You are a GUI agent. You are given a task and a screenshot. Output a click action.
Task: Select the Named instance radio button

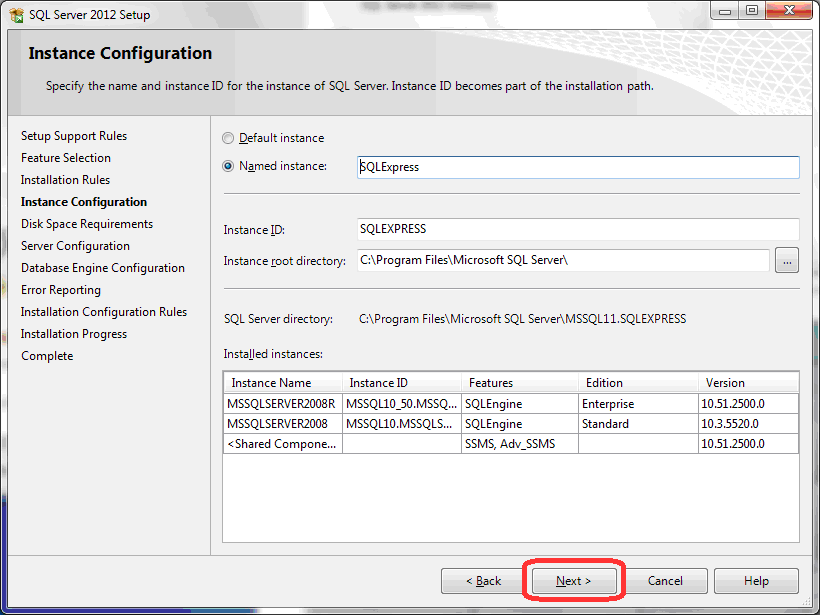[x=229, y=166]
